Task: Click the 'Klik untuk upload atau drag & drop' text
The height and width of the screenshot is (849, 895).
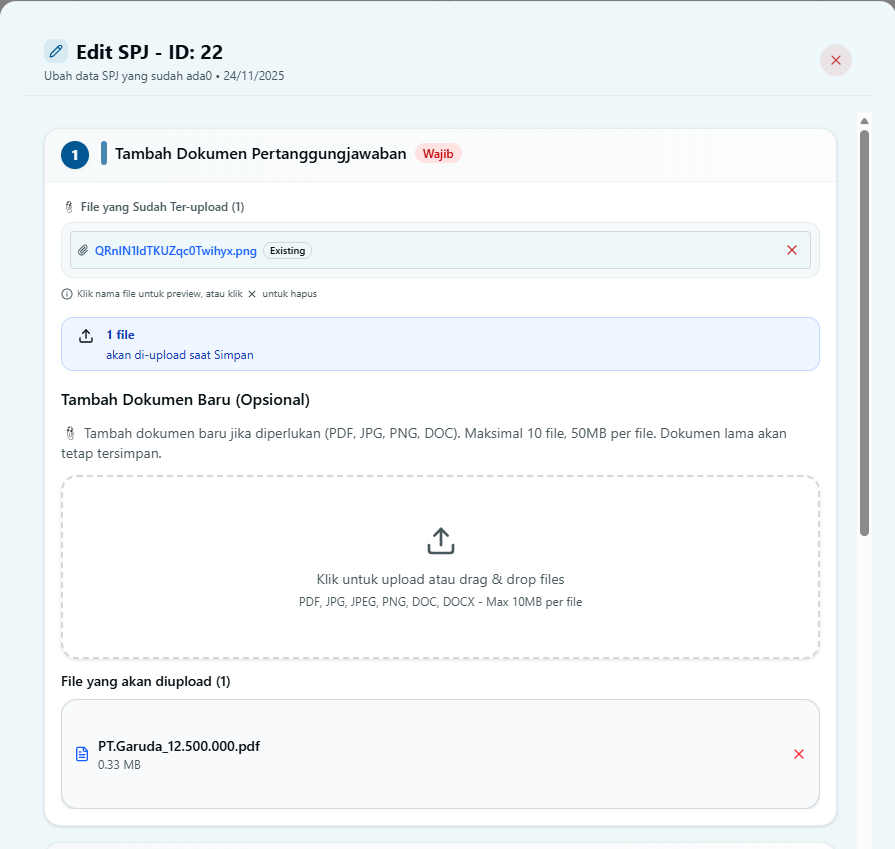Action: 440,579
